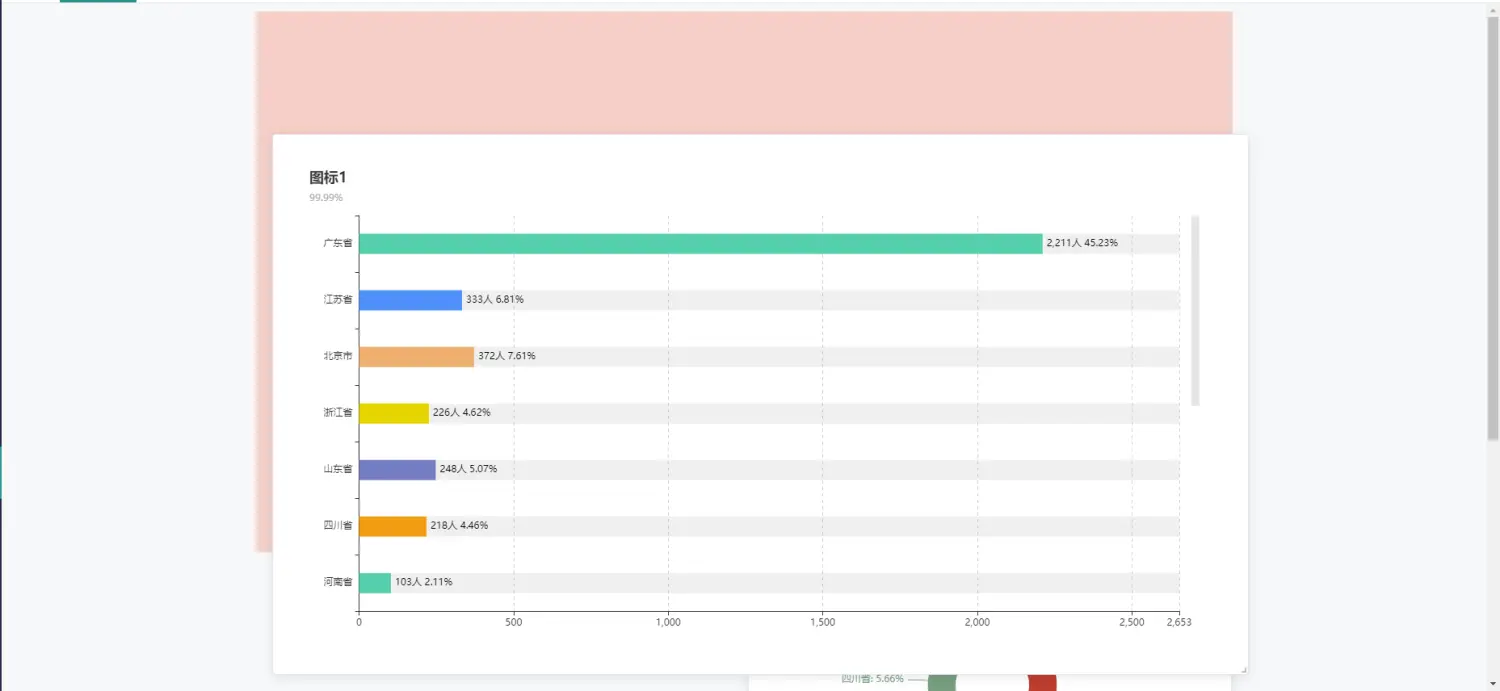Click the short 河南省 bar
1500x691 pixels.
pos(375,583)
